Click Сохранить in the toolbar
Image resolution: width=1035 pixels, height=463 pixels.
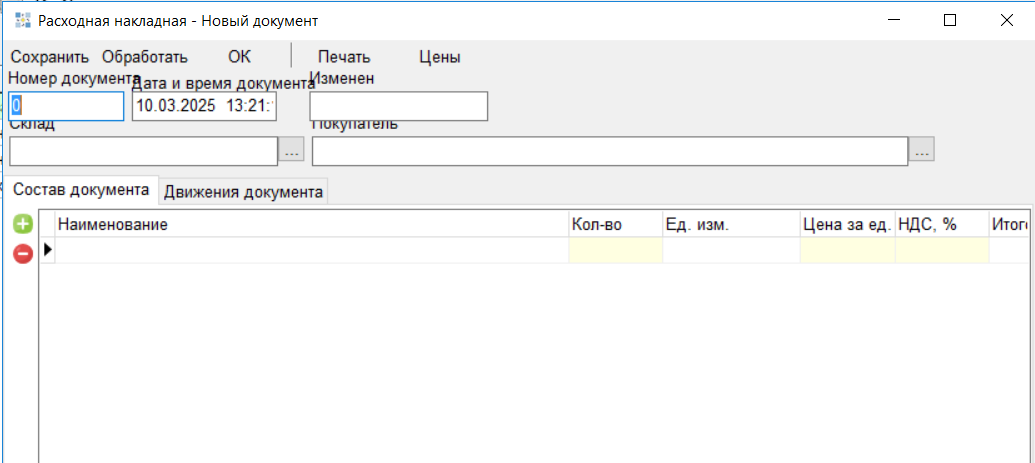(x=49, y=57)
